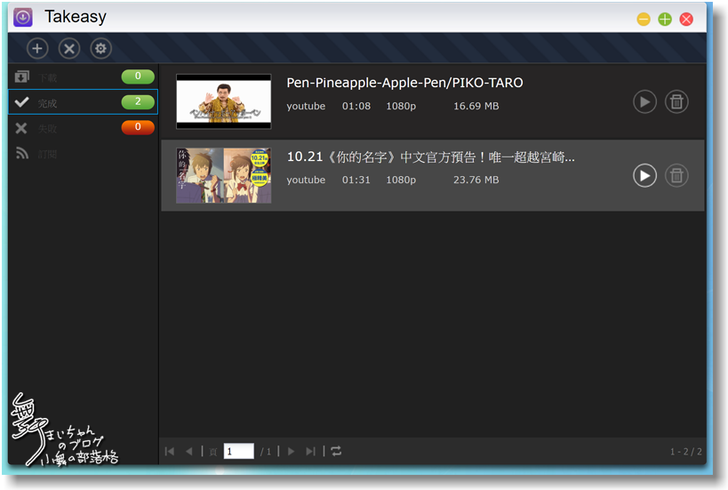
Task: Click the page number input field
Action: [239, 451]
